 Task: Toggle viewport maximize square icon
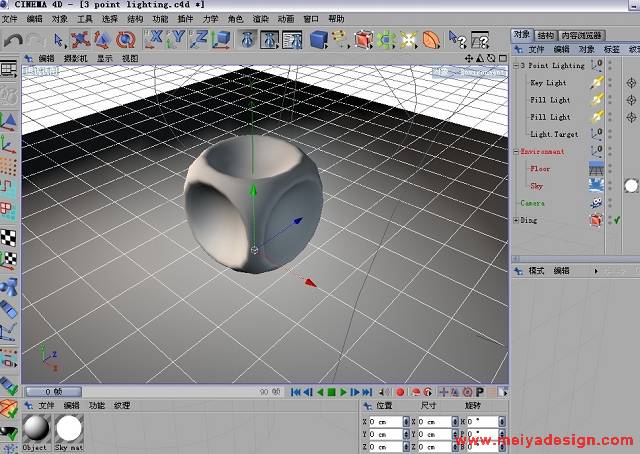click(x=503, y=58)
